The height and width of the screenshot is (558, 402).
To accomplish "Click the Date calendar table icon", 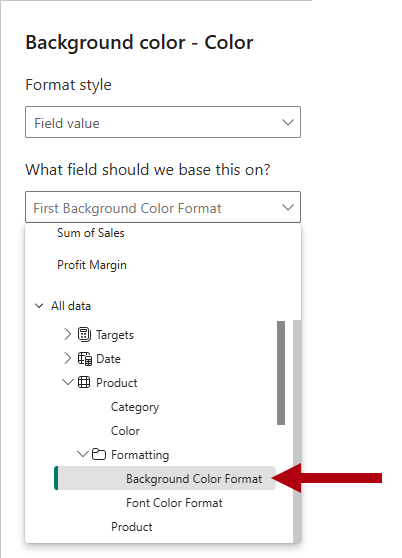I will pos(85,359).
